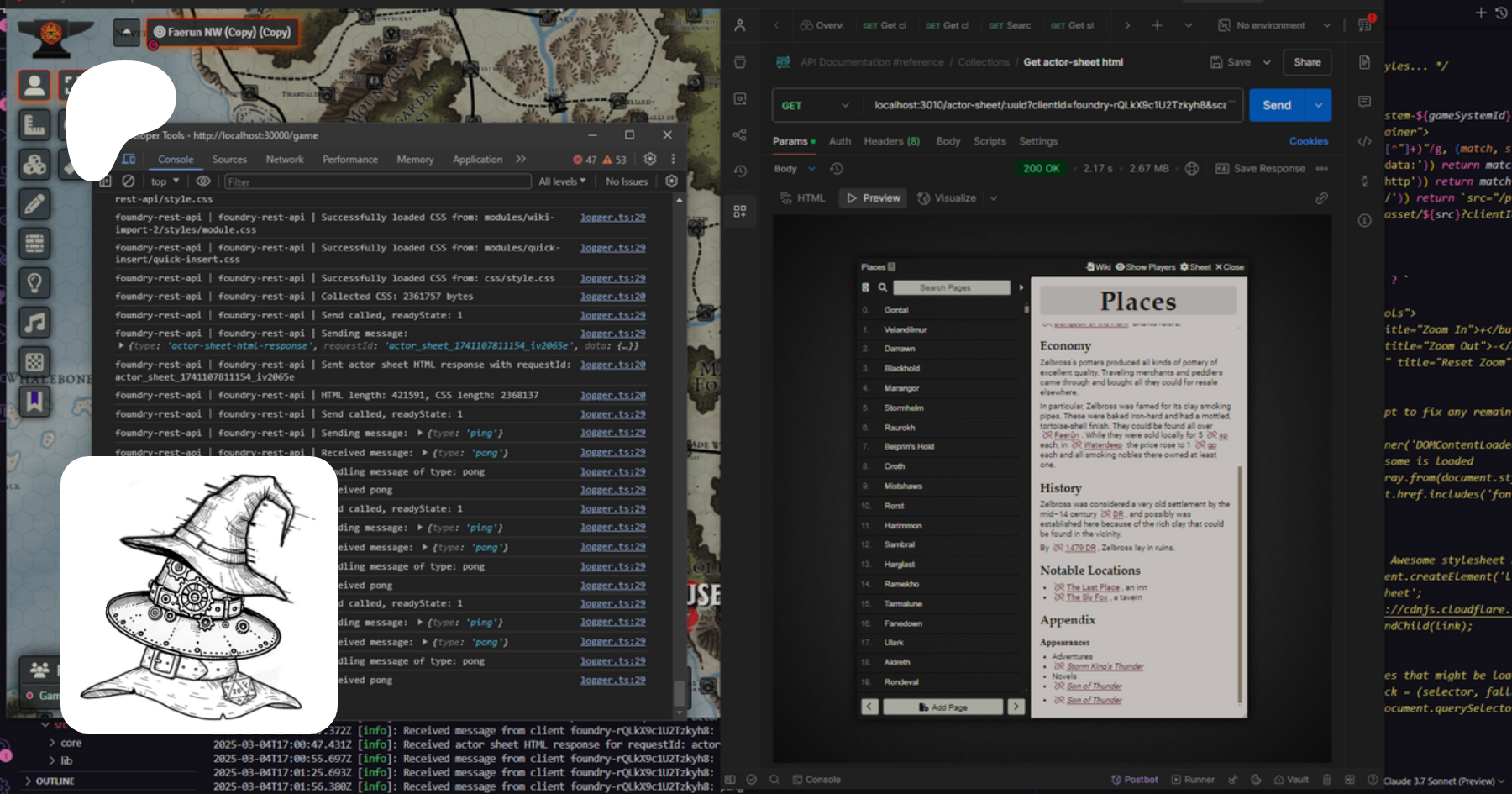This screenshot has width=1512, height=794.
Task: Open DevTools settings gear
Action: point(649,159)
